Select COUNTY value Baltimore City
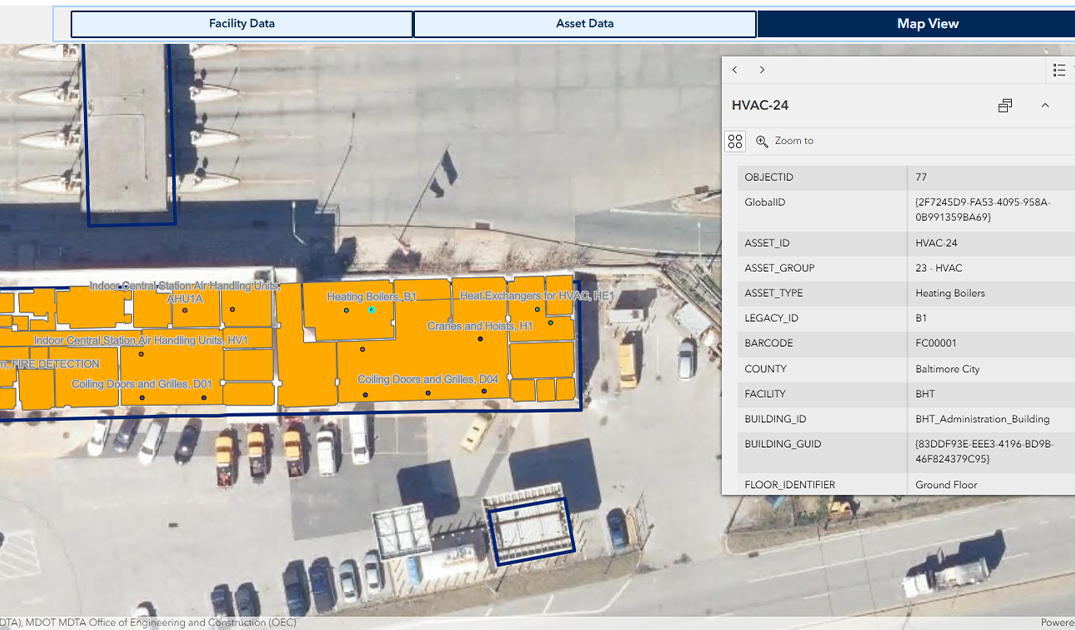The height and width of the screenshot is (630, 1075). click(x=947, y=369)
